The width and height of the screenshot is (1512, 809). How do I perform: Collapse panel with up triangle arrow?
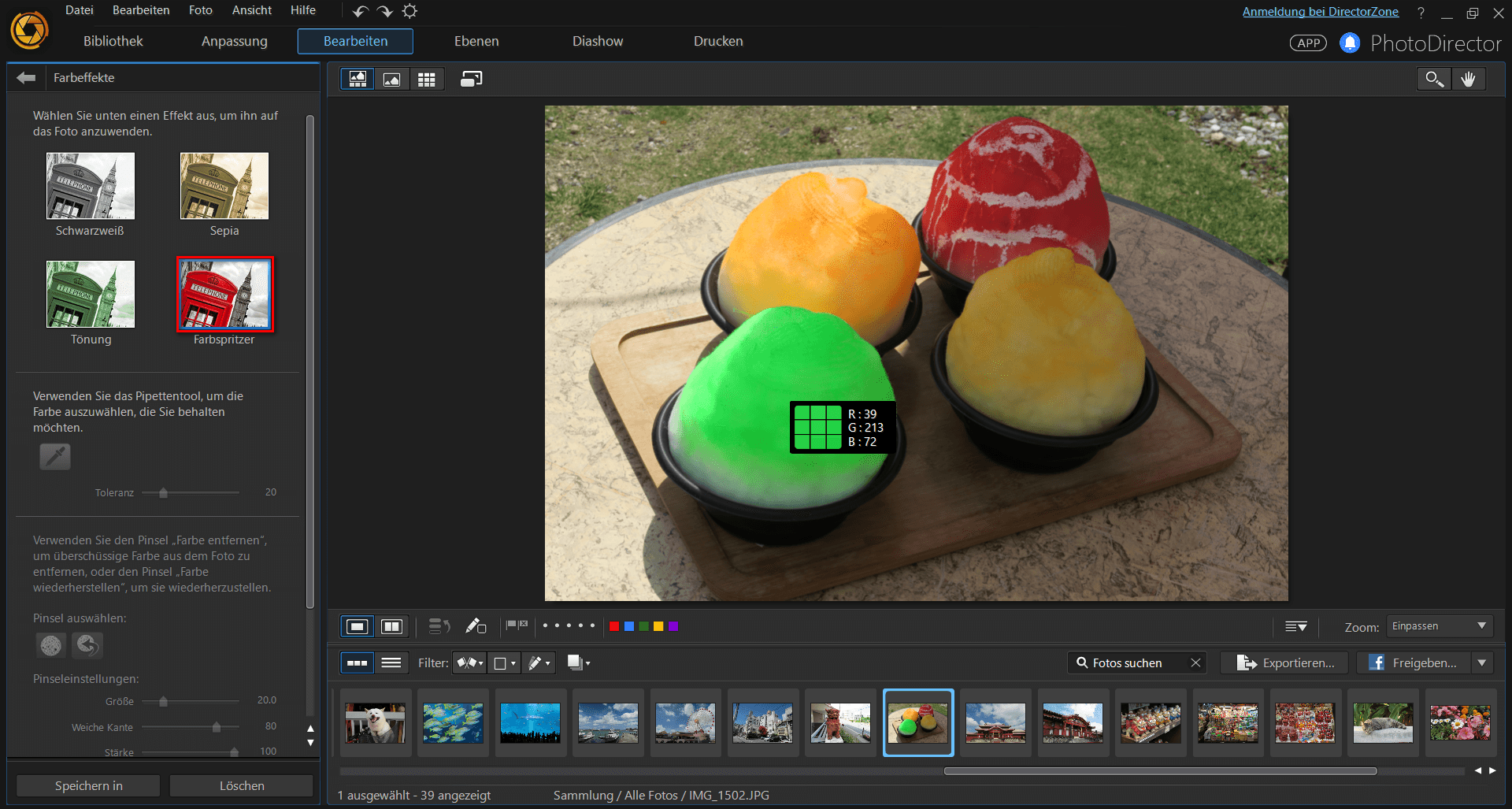coord(310,729)
